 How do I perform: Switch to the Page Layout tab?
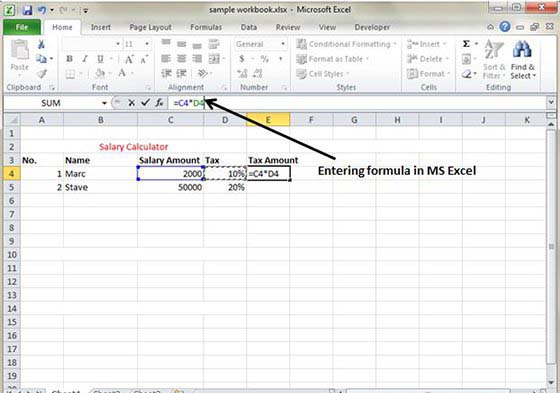coord(150,27)
